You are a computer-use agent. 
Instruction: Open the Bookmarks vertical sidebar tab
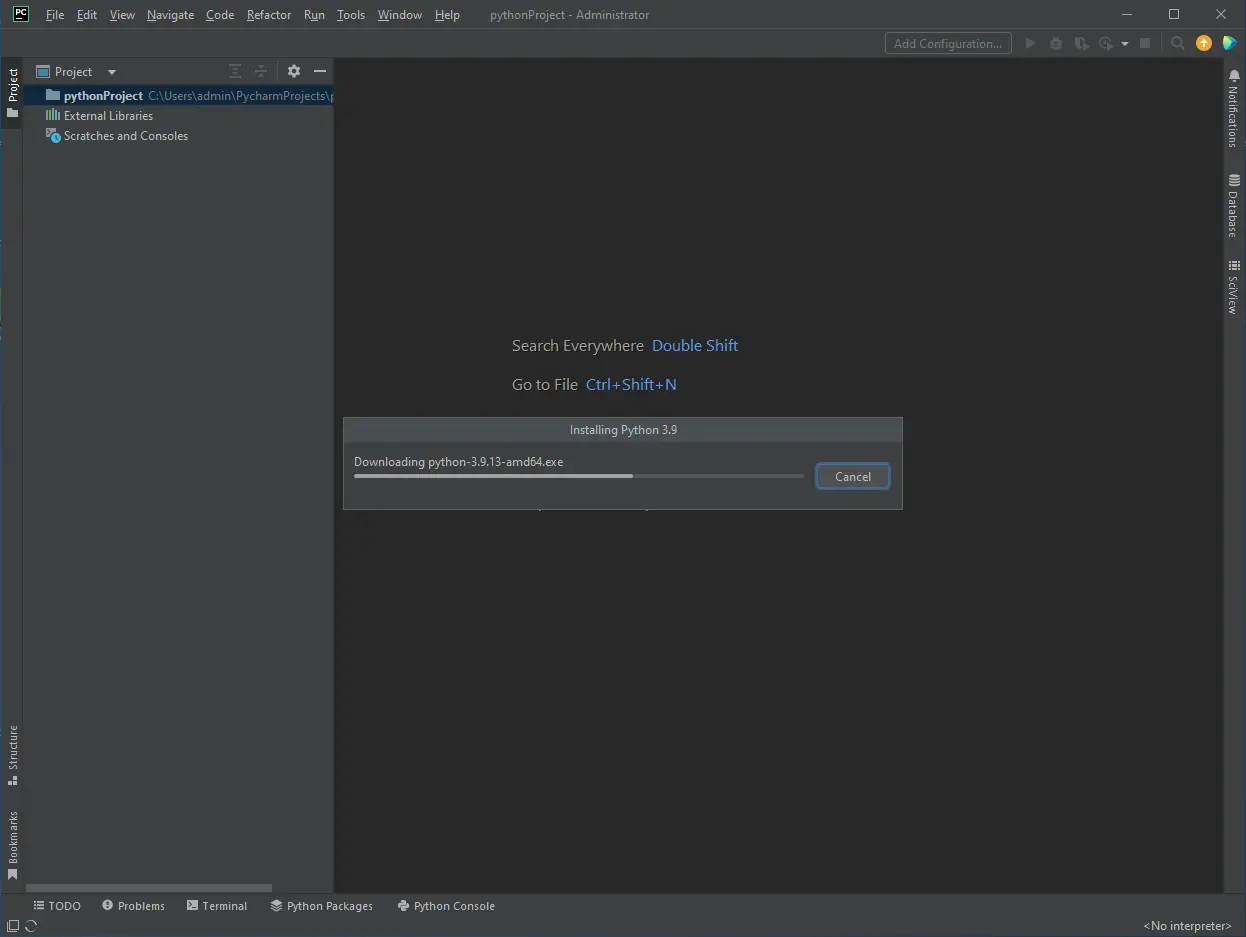pyautogui.click(x=12, y=846)
